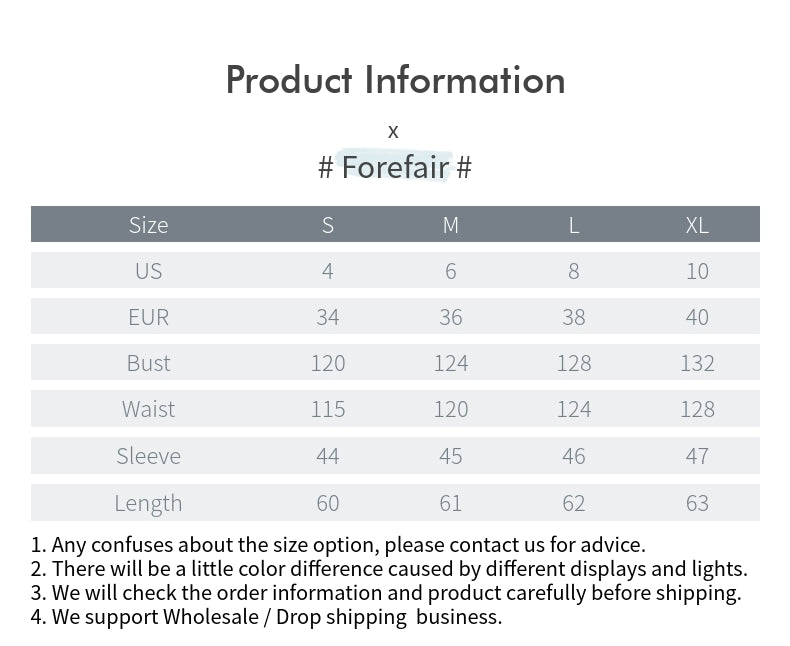Select the S size column header

point(328,225)
